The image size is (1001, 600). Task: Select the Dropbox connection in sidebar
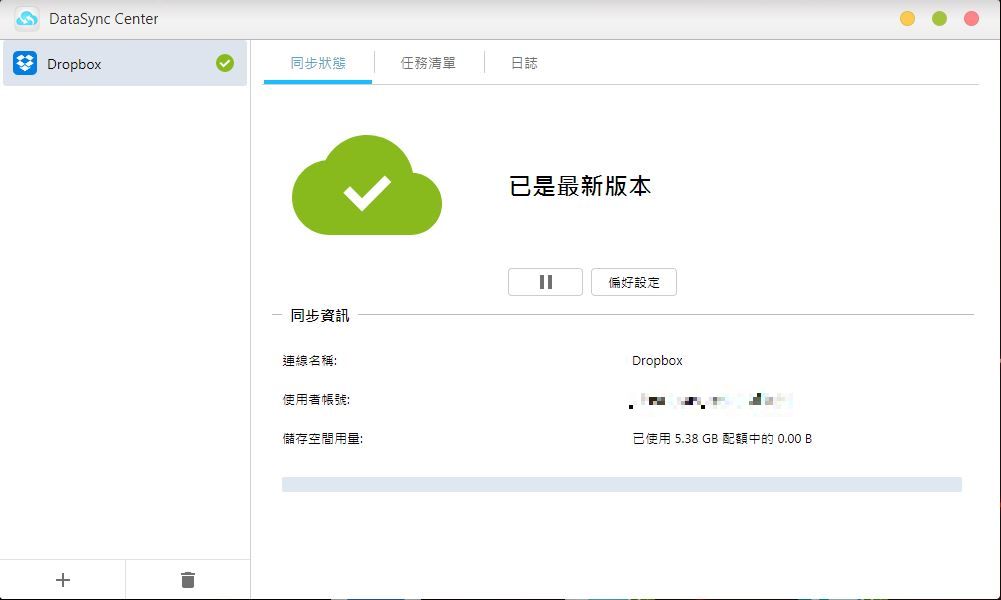point(125,63)
